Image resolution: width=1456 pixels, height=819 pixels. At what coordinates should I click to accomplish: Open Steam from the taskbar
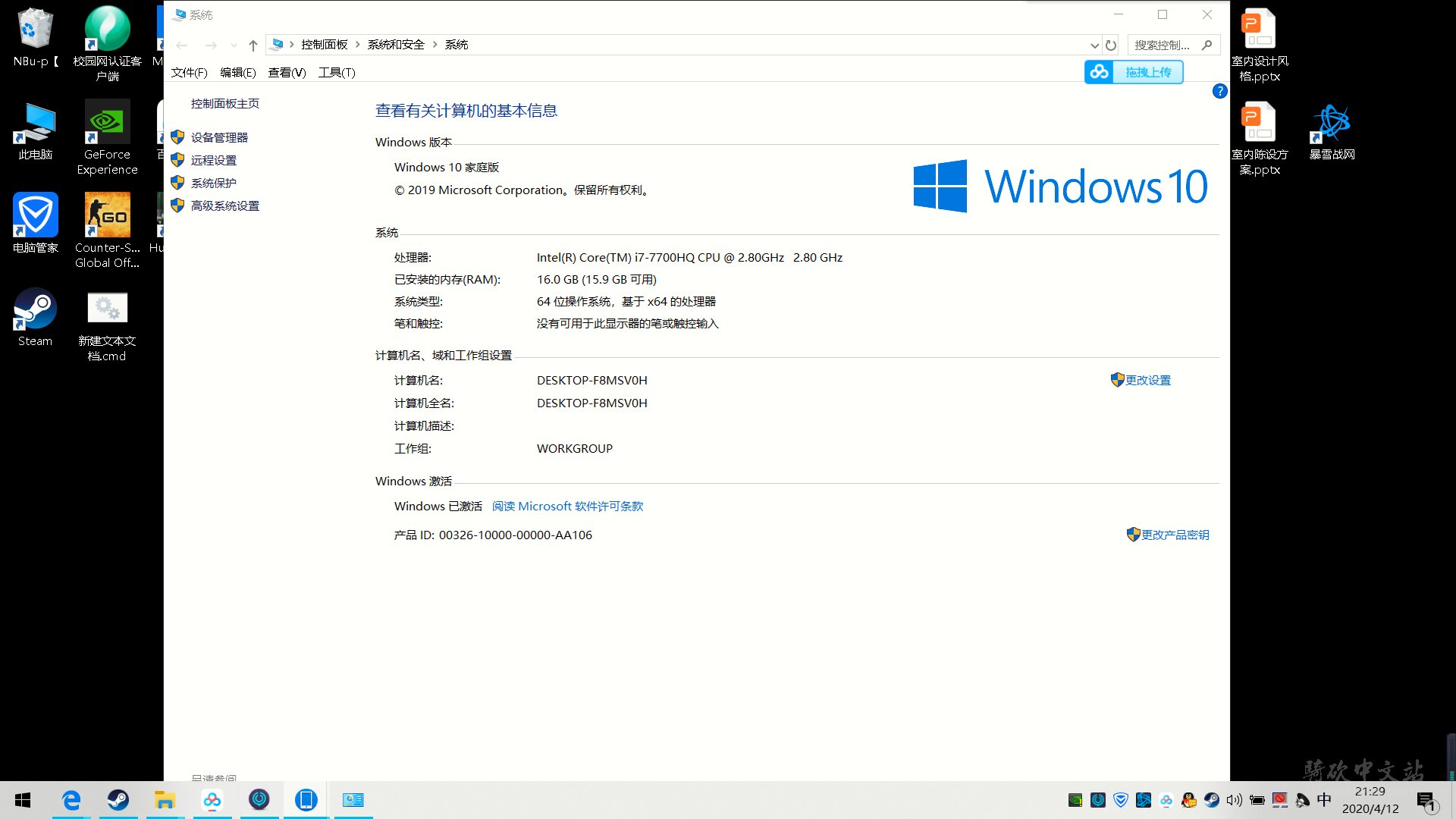(118, 800)
